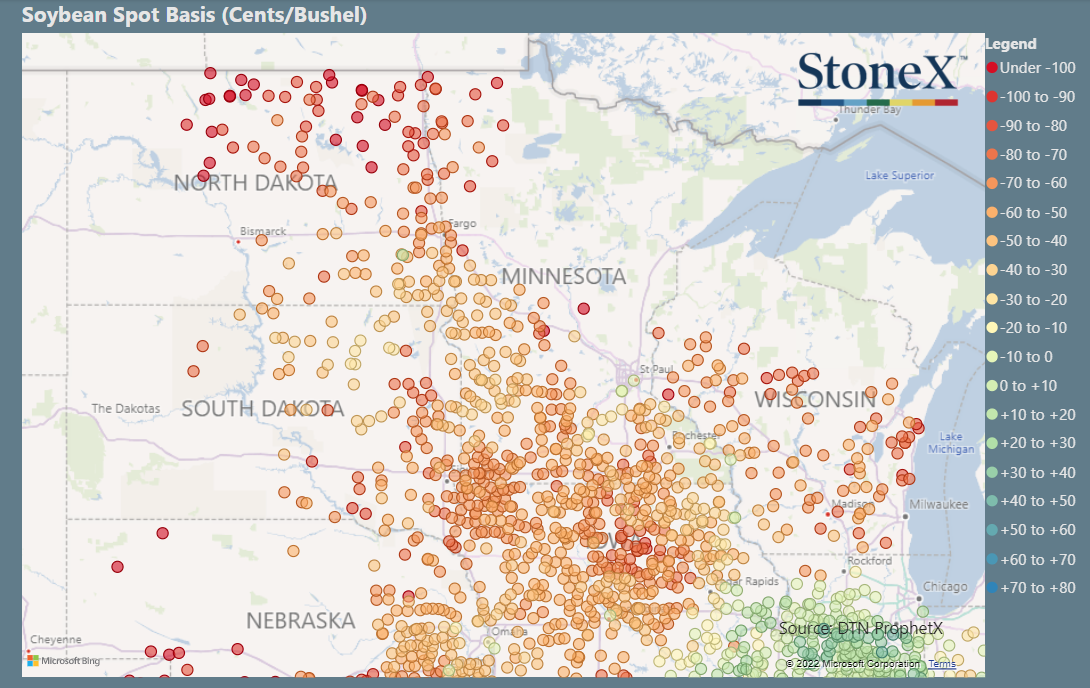This screenshot has height=688, width=1090.
Task: Select '0 to +10' legend entry
Action: tap(1023, 386)
